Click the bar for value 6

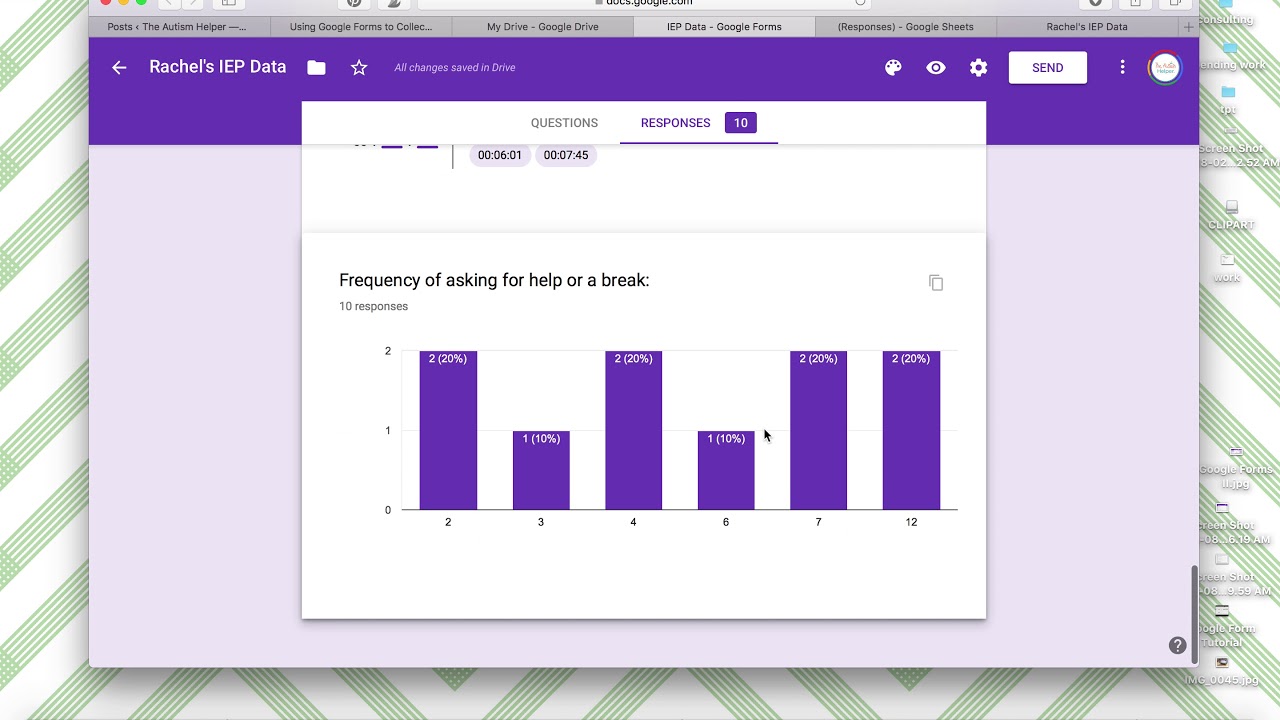[x=726, y=470]
